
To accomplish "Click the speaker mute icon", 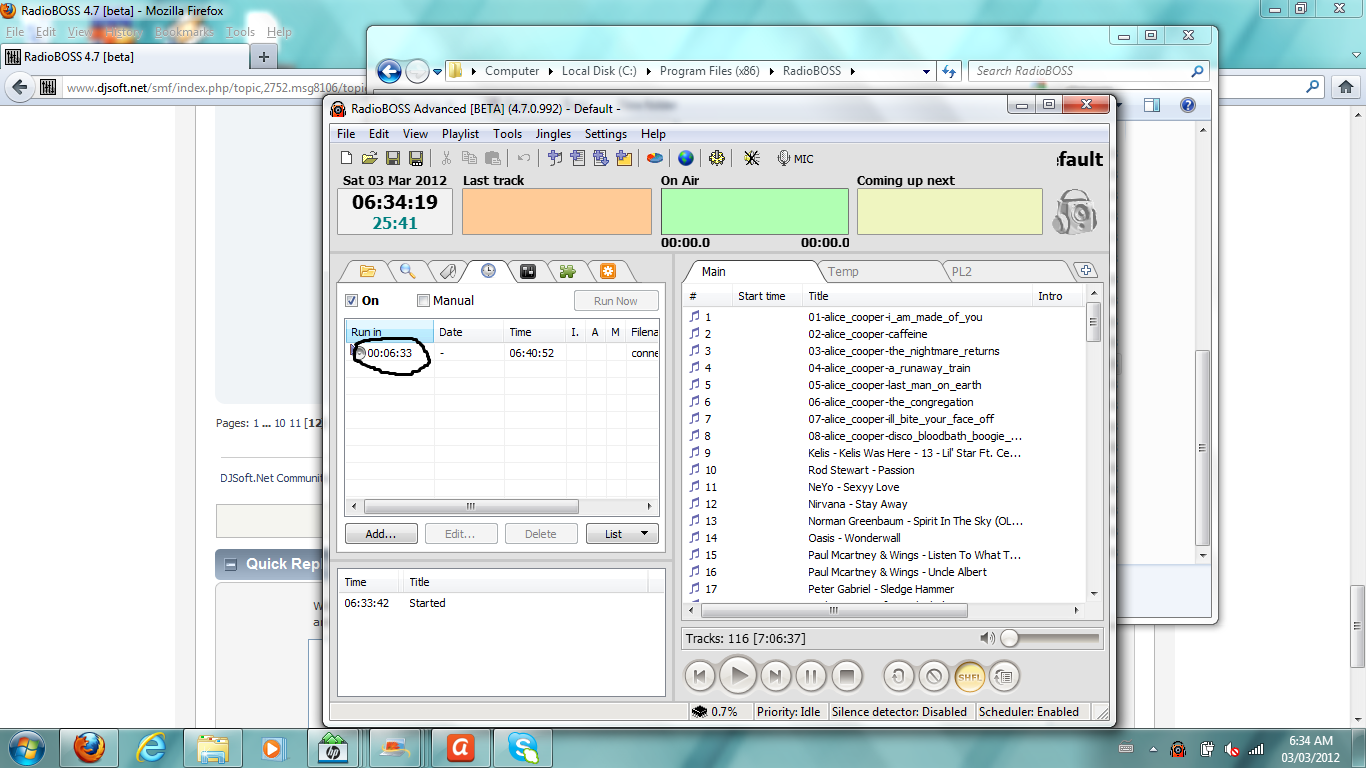I will [988, 638].
